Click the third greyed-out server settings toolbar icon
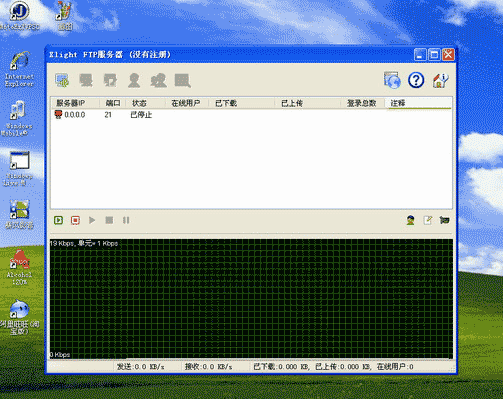Viewport: 503px width, 399px height. coord(110,80)
